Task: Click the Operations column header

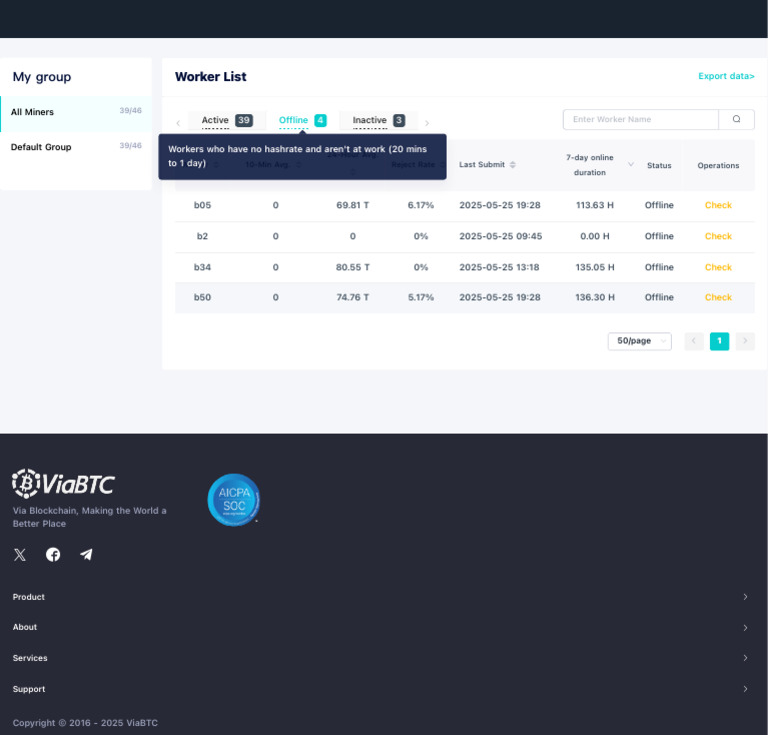Action: click(x=718, y=166)
